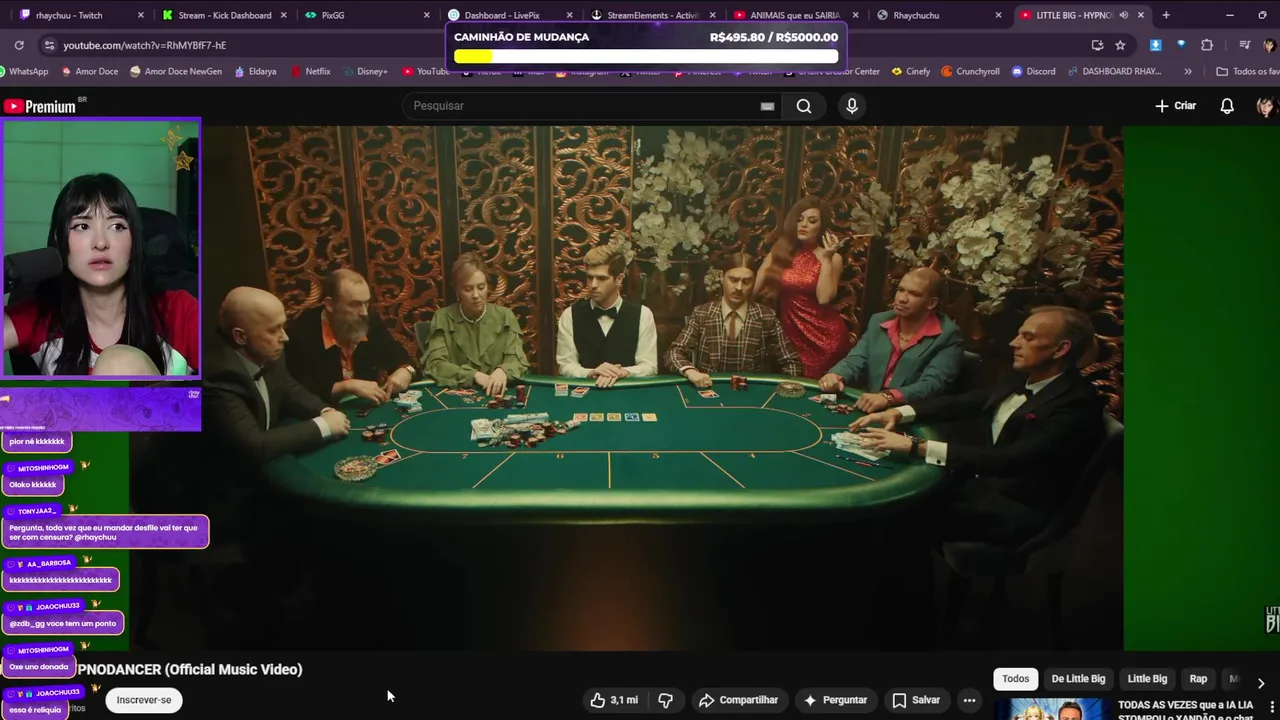
Task: Open the YouTube account avatar
Action: (x=1266, y=106)
